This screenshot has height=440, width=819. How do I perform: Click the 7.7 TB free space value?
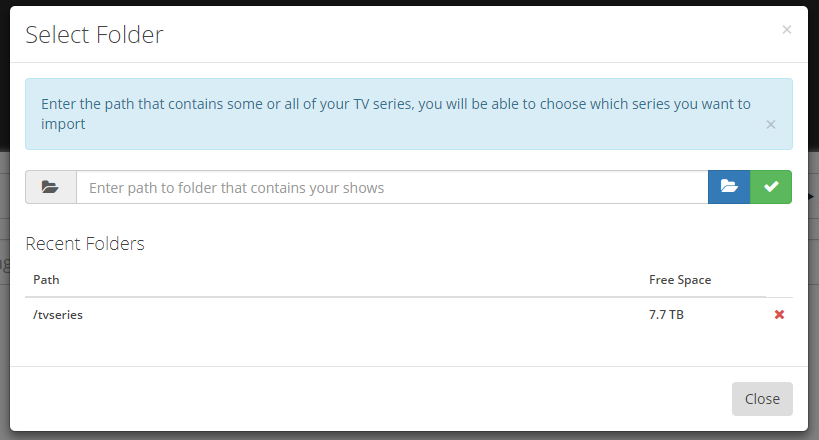(x=666, y=315)
